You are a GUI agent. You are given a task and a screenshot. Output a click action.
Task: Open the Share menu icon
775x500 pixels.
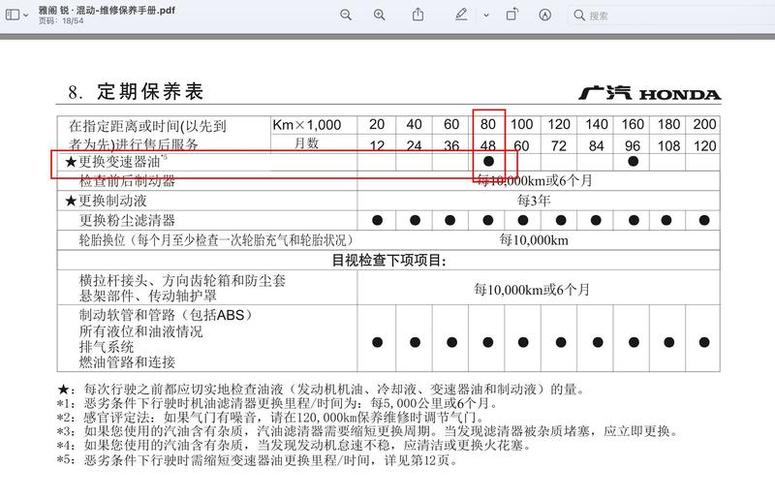(418, 14)
